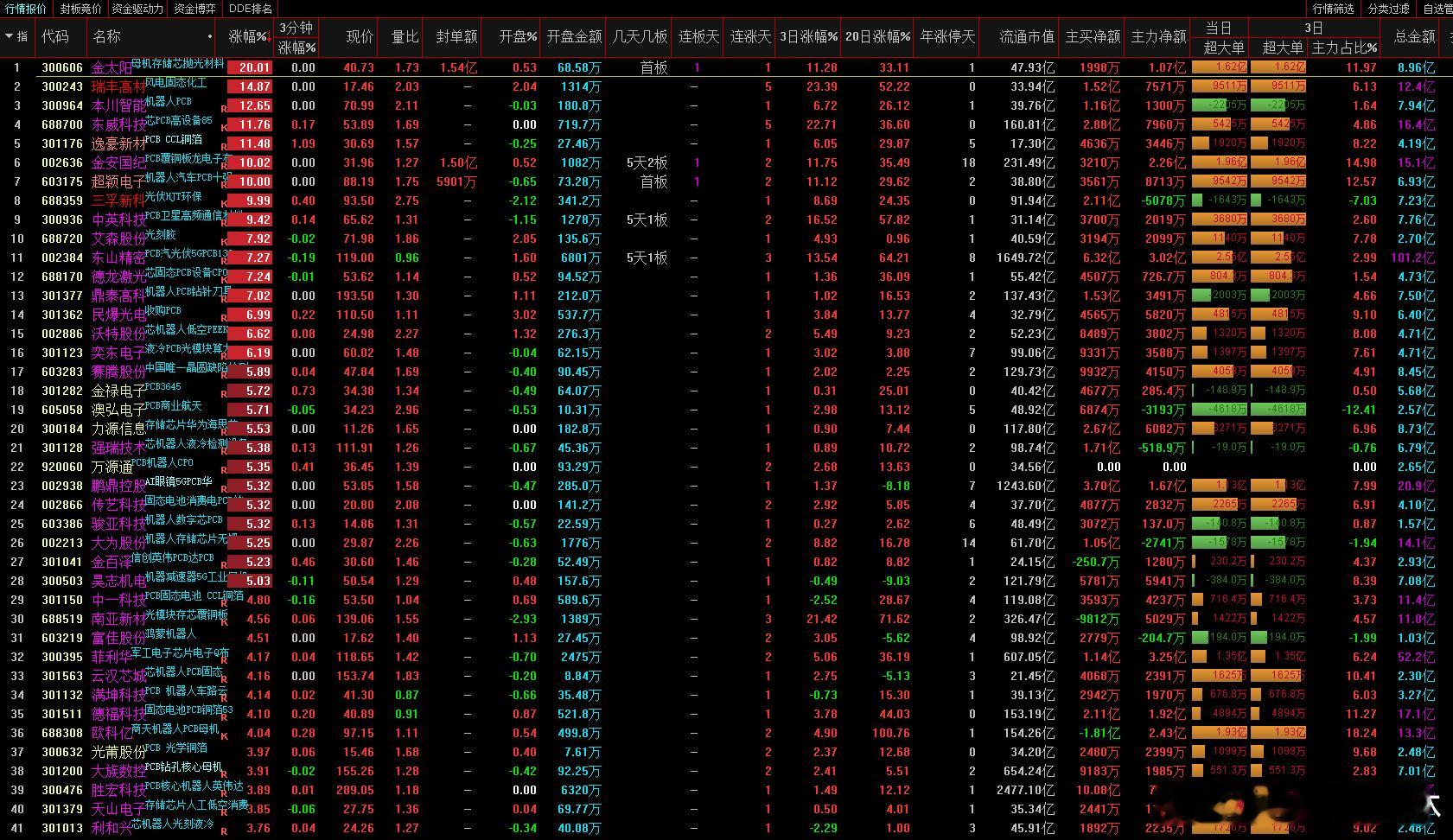
Task: Select stock 南亚新材
Action: tap(118, 619)
